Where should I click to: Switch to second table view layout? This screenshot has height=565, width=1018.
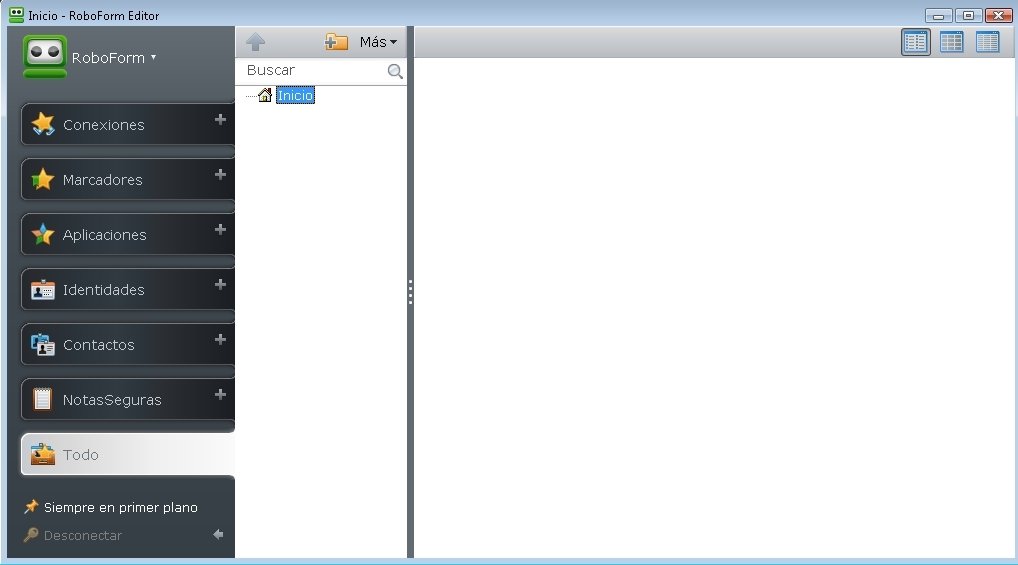point(952,42)
